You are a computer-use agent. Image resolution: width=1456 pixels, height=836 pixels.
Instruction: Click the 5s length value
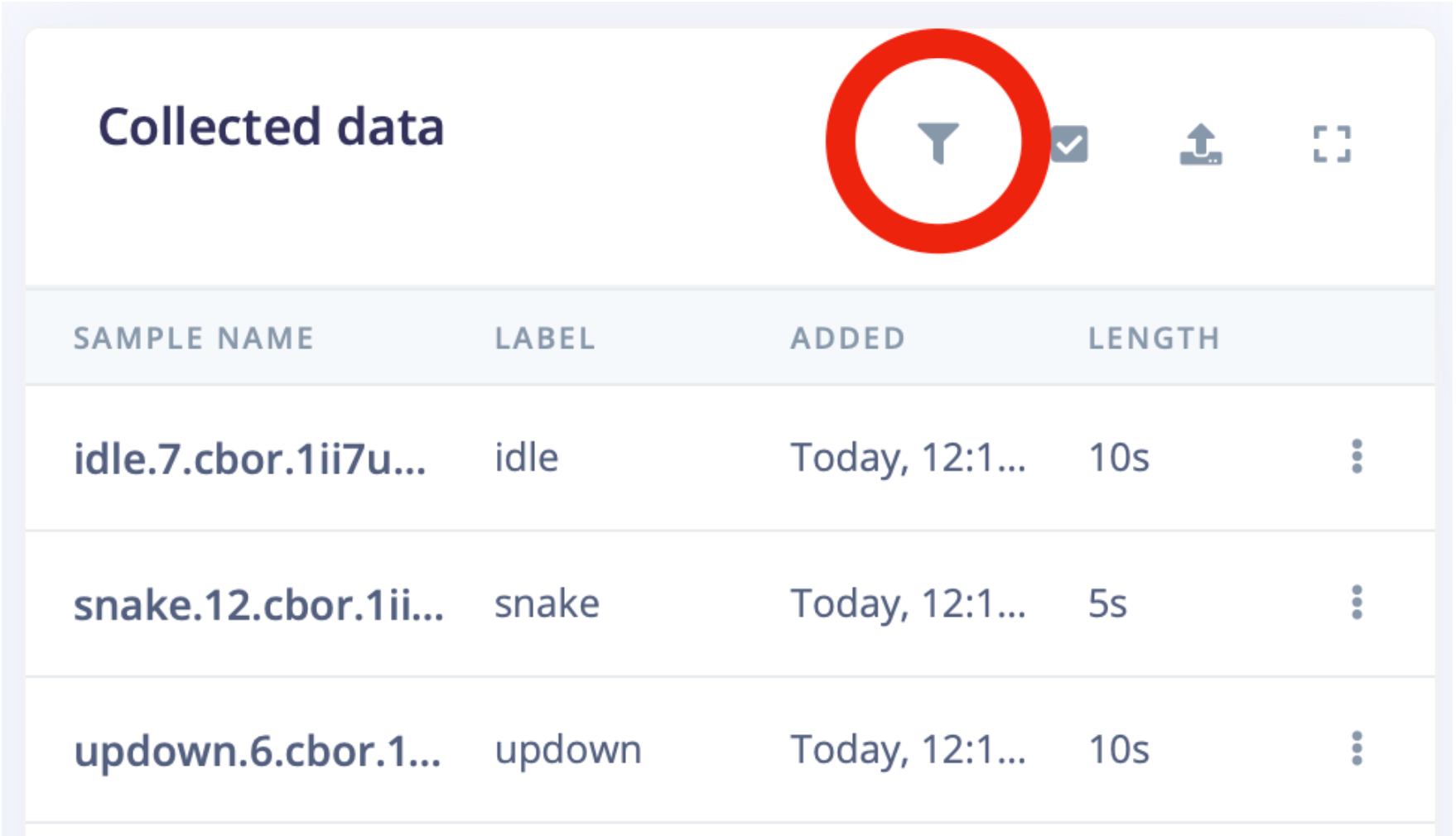click(1107, 603)
